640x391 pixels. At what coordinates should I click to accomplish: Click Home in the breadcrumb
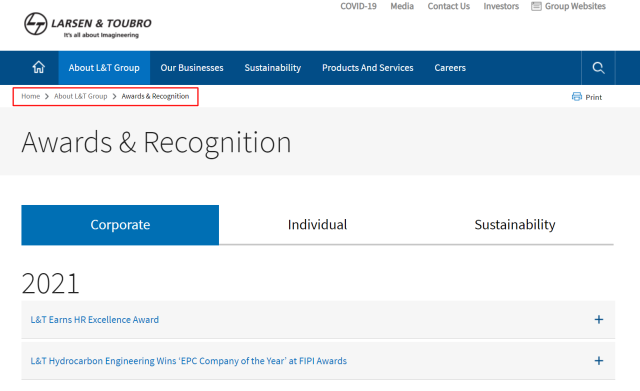pyautogui.click(x=31, y=96)
